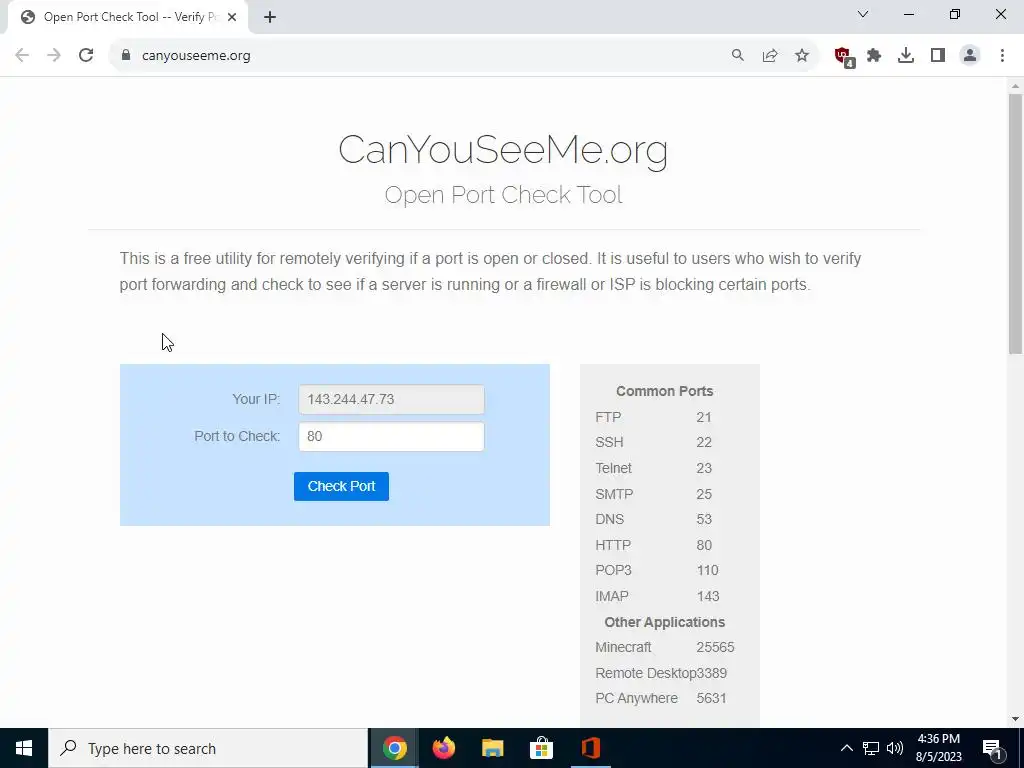
Task: Click the volume speaker tray icon
Action: tap(895, 748)
